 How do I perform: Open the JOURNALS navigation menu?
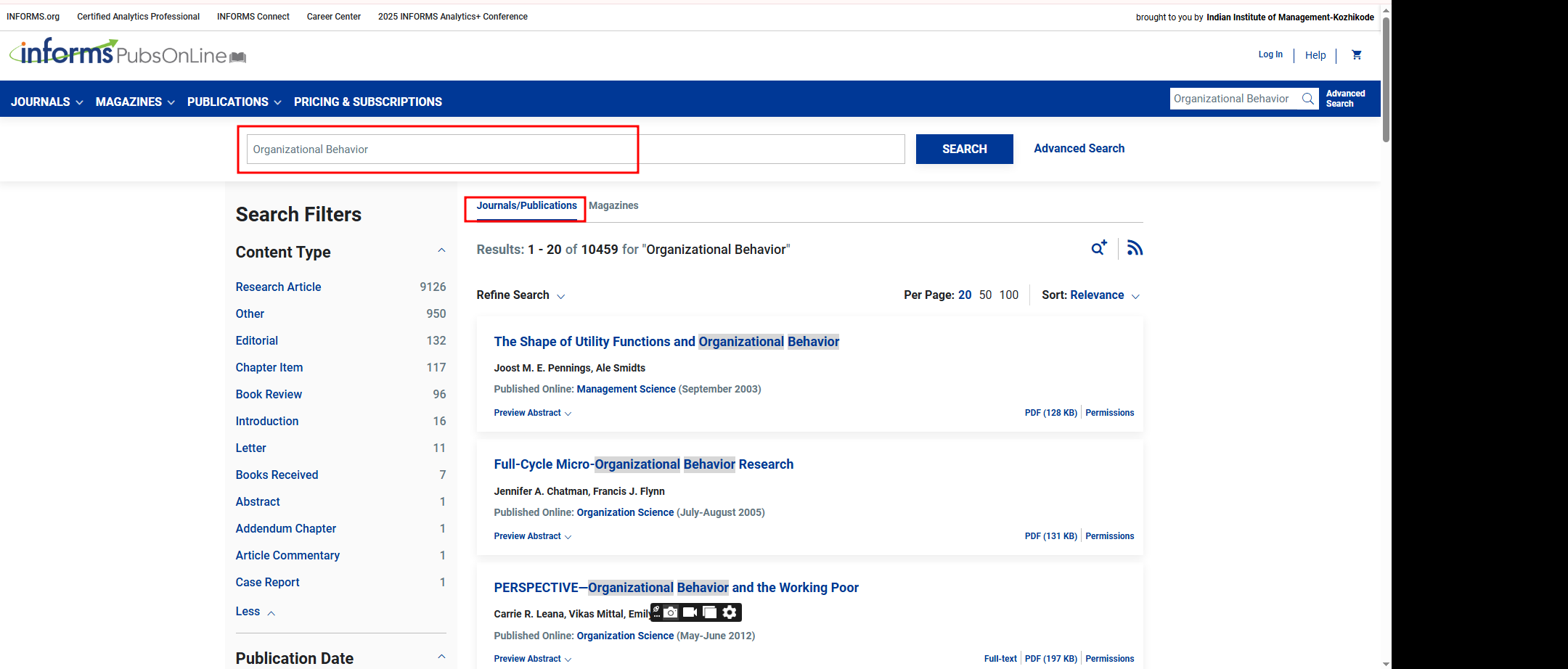[46, 102]
